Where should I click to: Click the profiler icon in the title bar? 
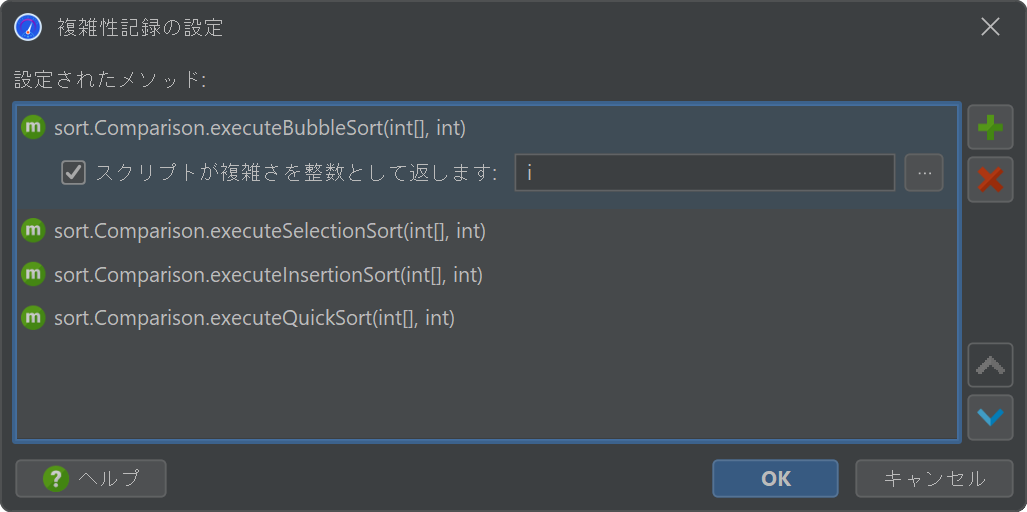pyautogui.click(x=28, y=28)
